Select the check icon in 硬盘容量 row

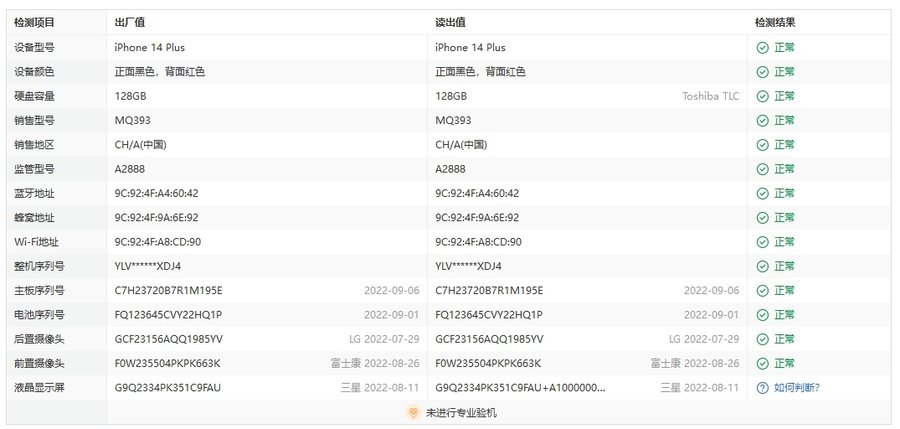pos(762,96)
